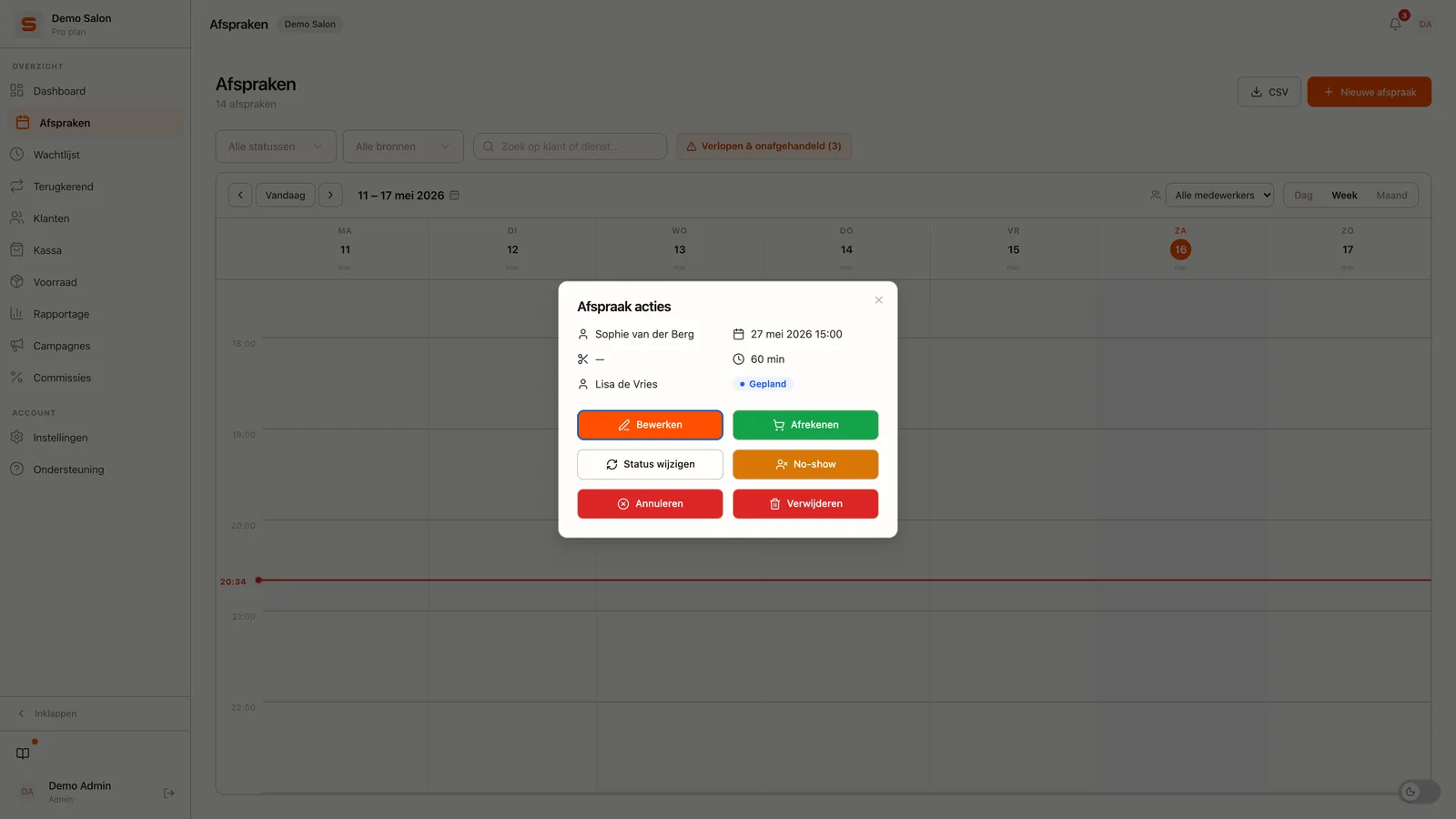Open the Alle statussen dropdown
This screenshot has height=819, width=1456.
(276, 147)
